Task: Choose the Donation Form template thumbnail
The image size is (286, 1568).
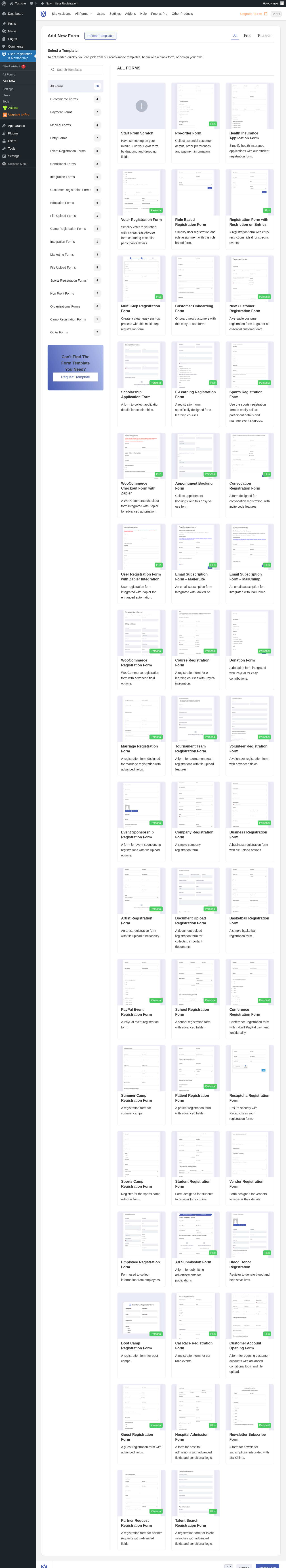Action: [x=250, y=633]
